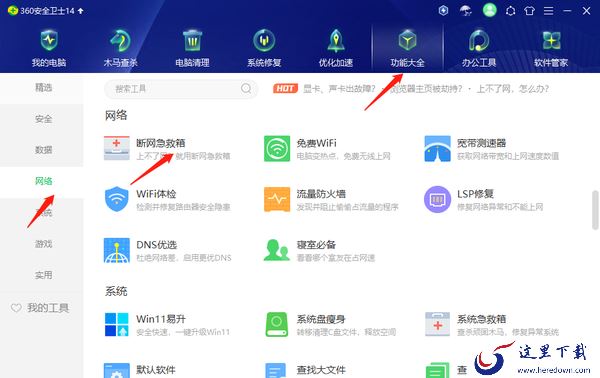Image resolution: width=600 pixels, height=378 pixels.
Task: Launch the 流量防火墙 orange icon
Action: pyautogui.click(x=277, y=199)
